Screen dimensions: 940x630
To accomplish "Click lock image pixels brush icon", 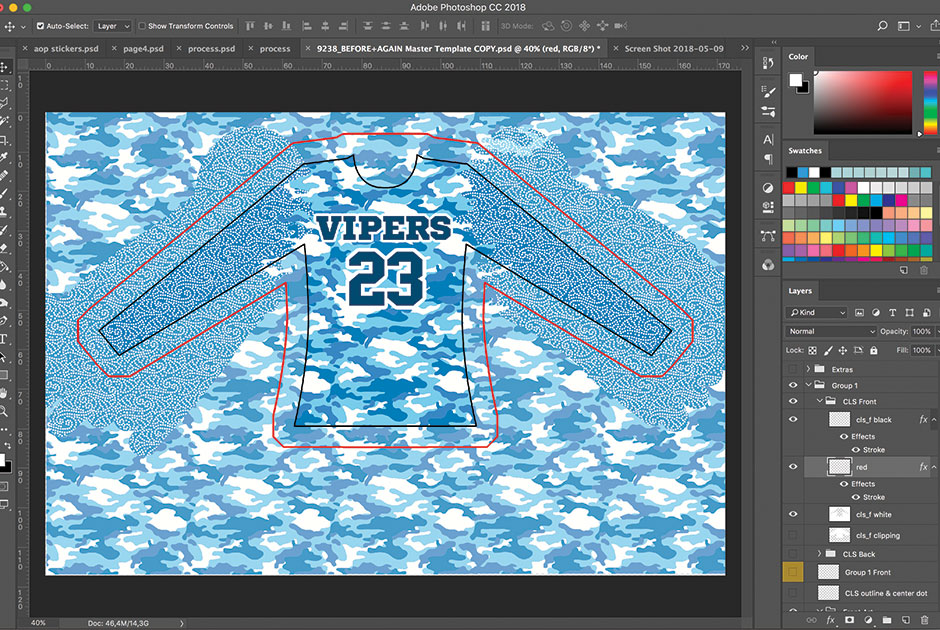I will pyautogui.click(x=828, y=350).
